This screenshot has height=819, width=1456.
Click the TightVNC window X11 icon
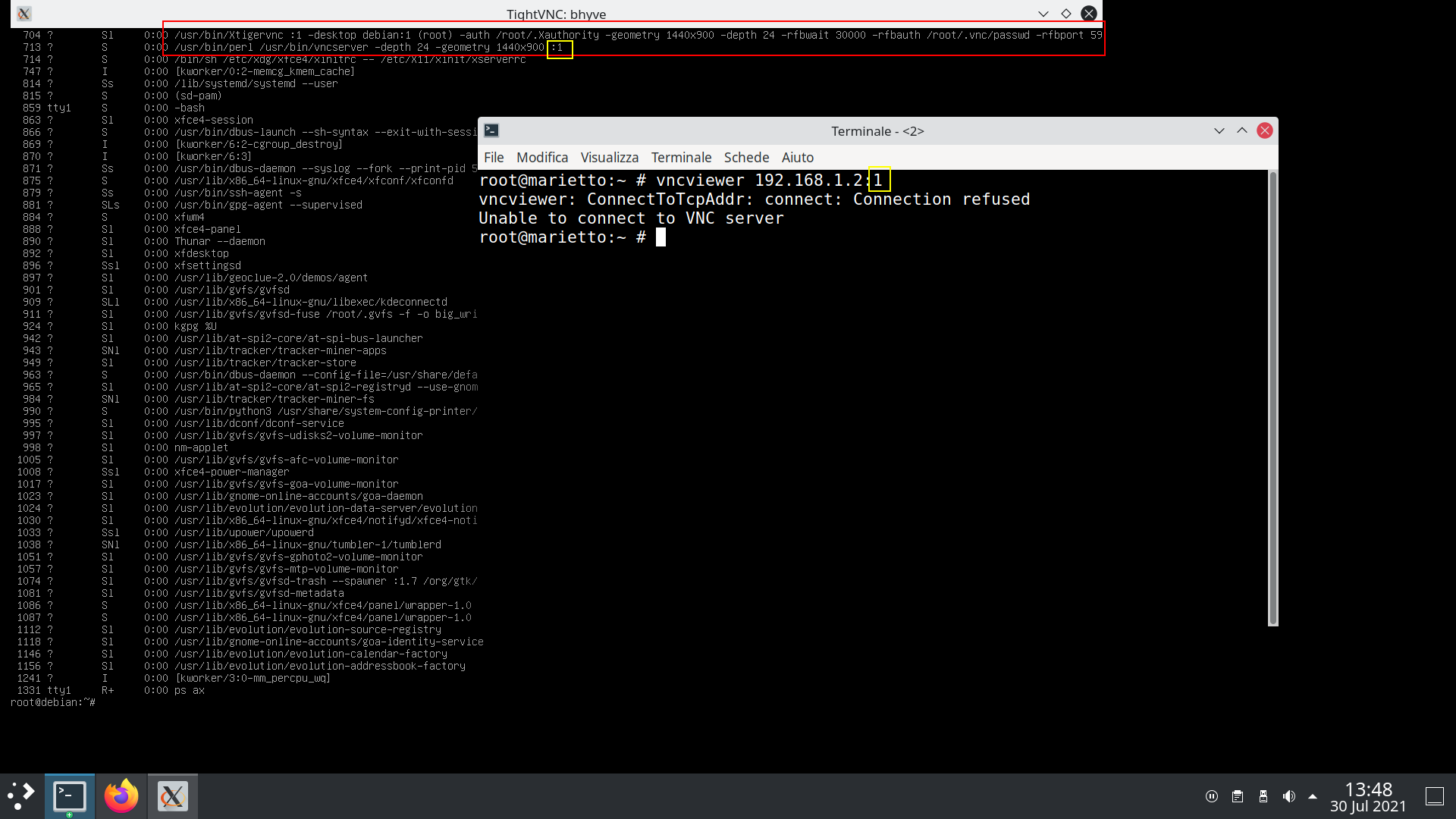pyautogui.click(x=24, y=14)
